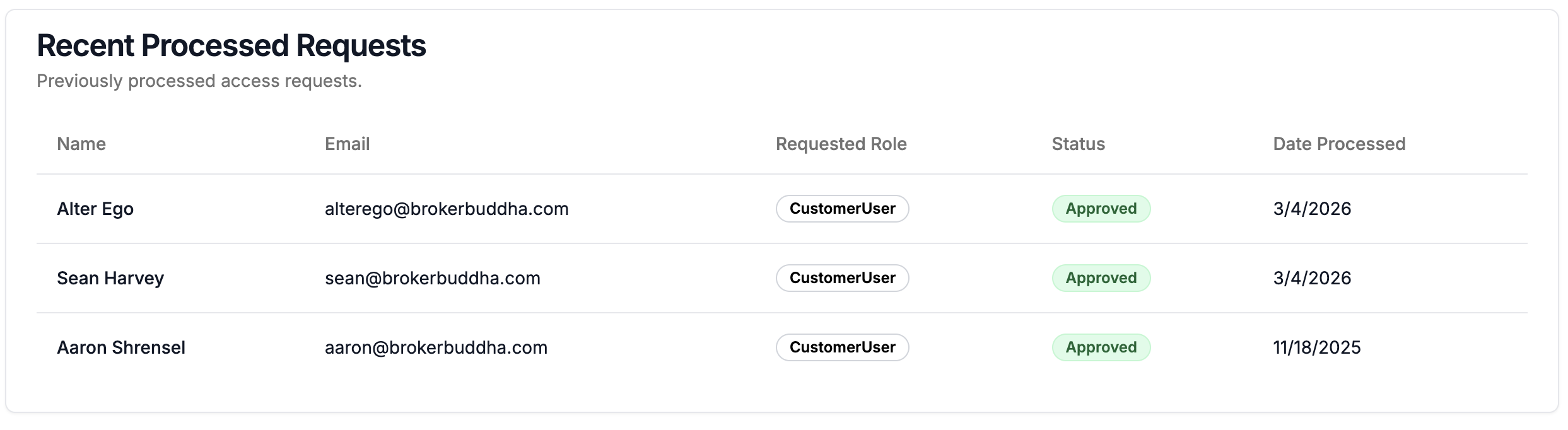Image resolution: width=1568 pixels, height=430 pixels.
Task: Click the 11/18/2025 processed date
Action: click(1317, 347)
